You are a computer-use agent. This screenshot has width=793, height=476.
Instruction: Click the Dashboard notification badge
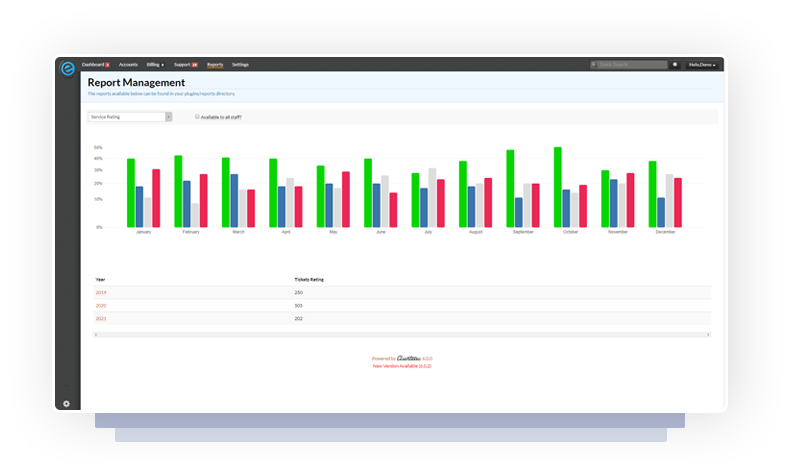[x=107, y=65]
